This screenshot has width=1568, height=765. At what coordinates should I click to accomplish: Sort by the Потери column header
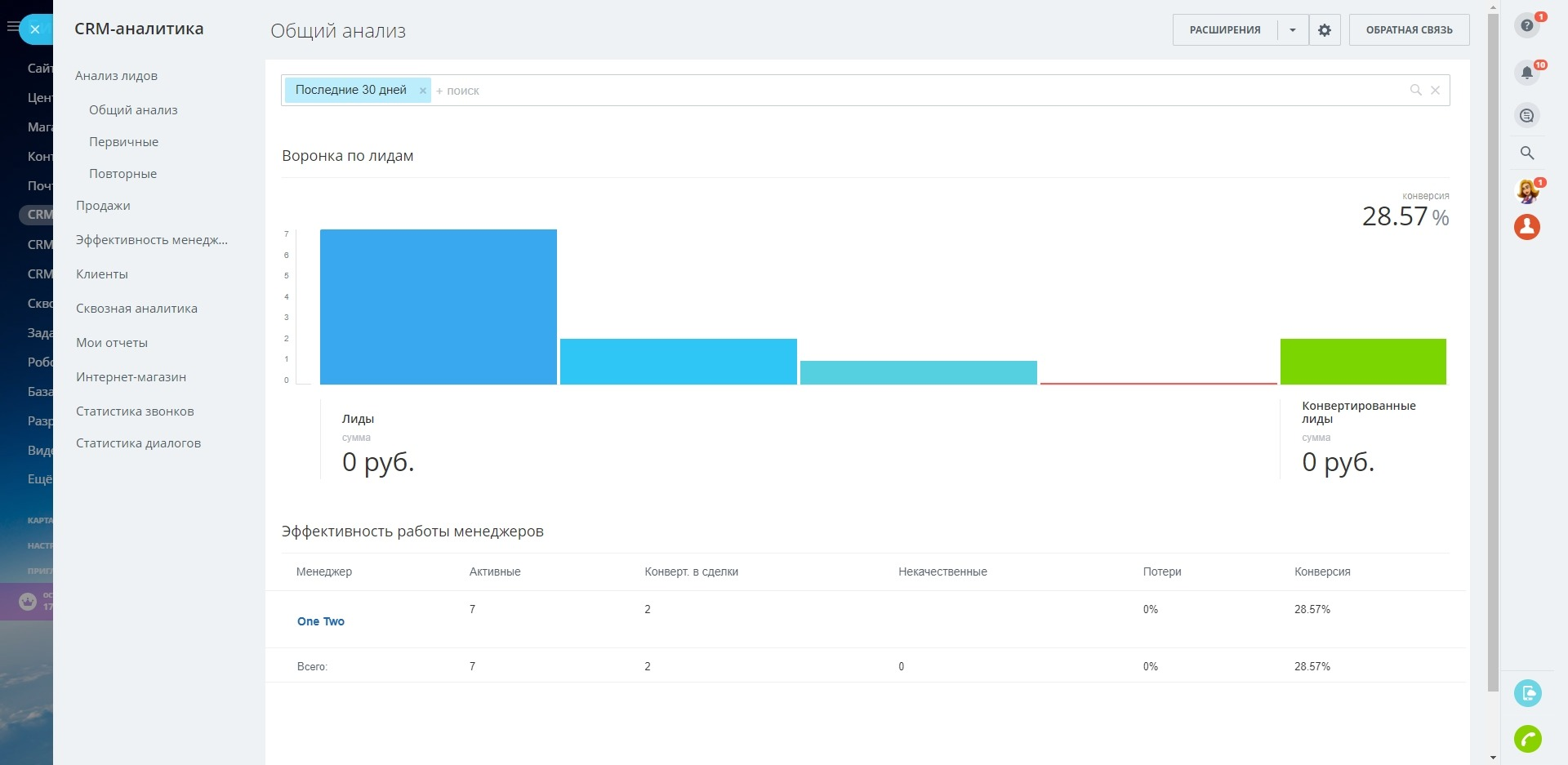[x=1162, y=572]
